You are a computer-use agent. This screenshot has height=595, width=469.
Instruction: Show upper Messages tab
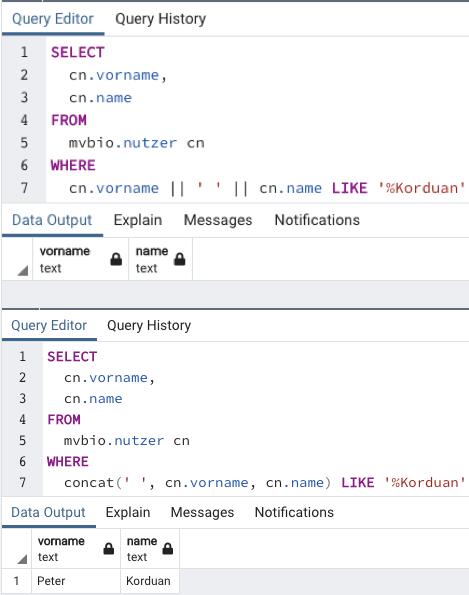pos(218,220)
